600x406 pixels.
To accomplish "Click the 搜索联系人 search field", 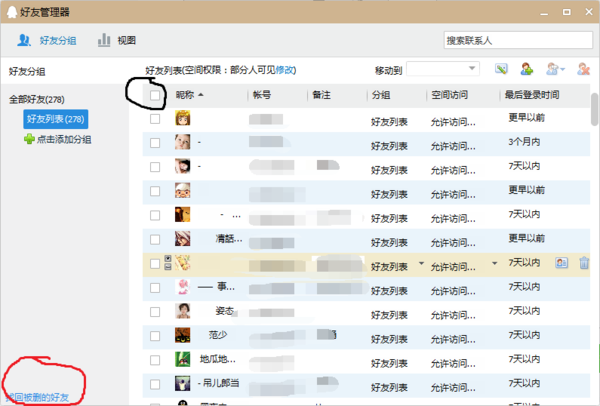I will pos(518,40).
